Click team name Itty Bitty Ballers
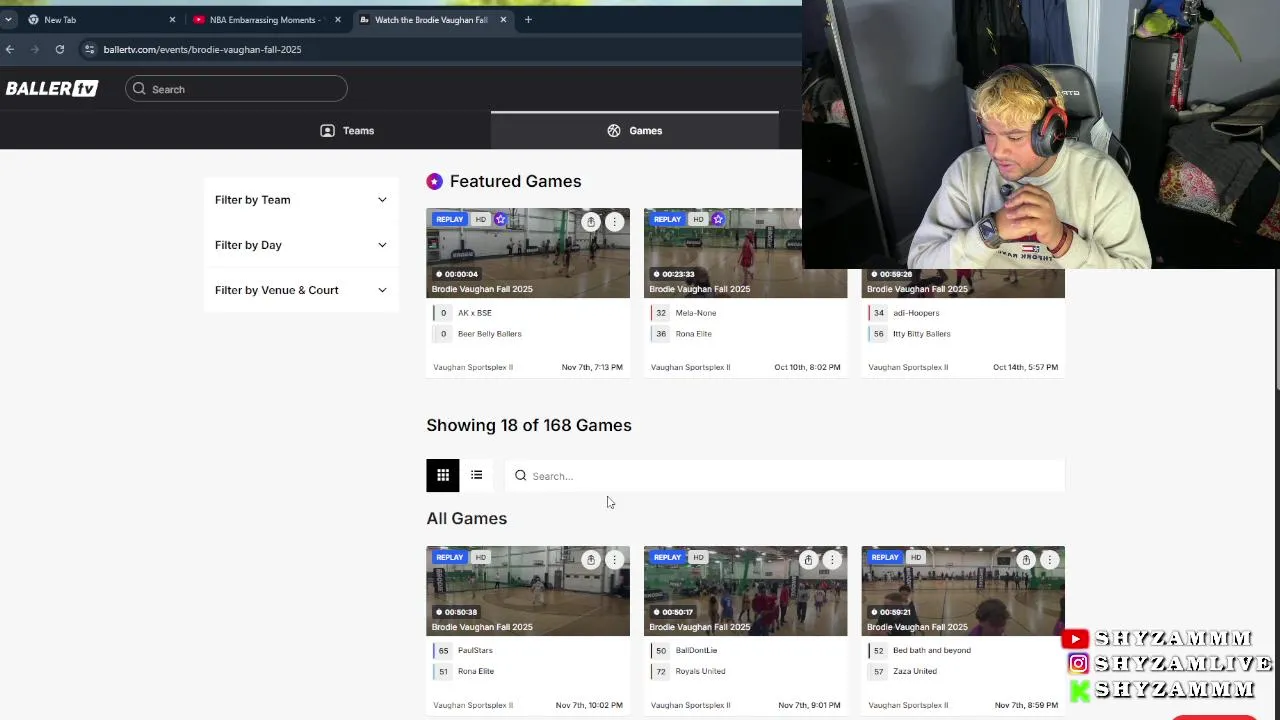 click(922, 334)
